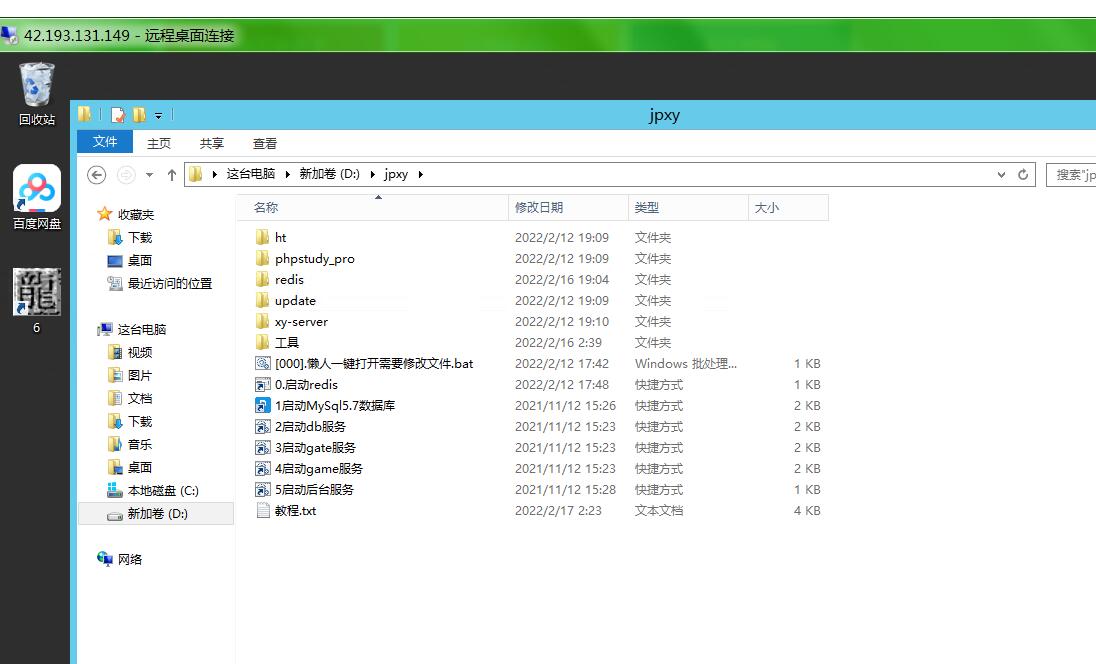Open the dragon icon shortcut labeled 6
The height and width of the screenshot is (664, 1096).
pos(37,292)
